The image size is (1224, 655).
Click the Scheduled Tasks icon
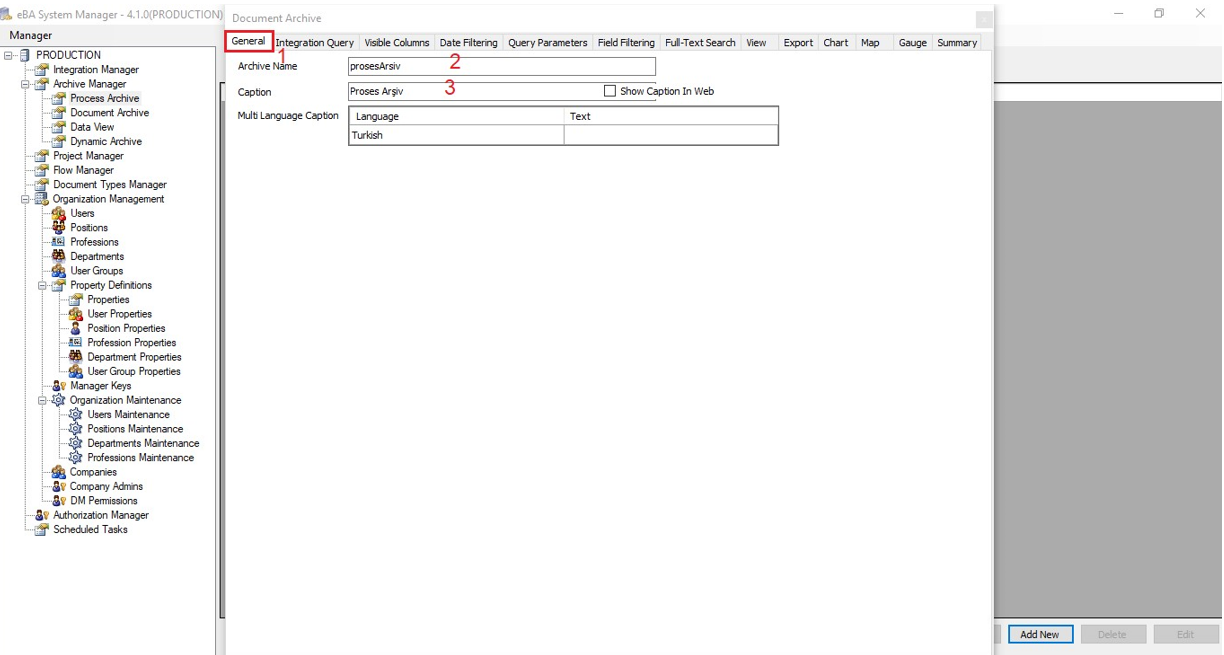[x=42, y=530]
